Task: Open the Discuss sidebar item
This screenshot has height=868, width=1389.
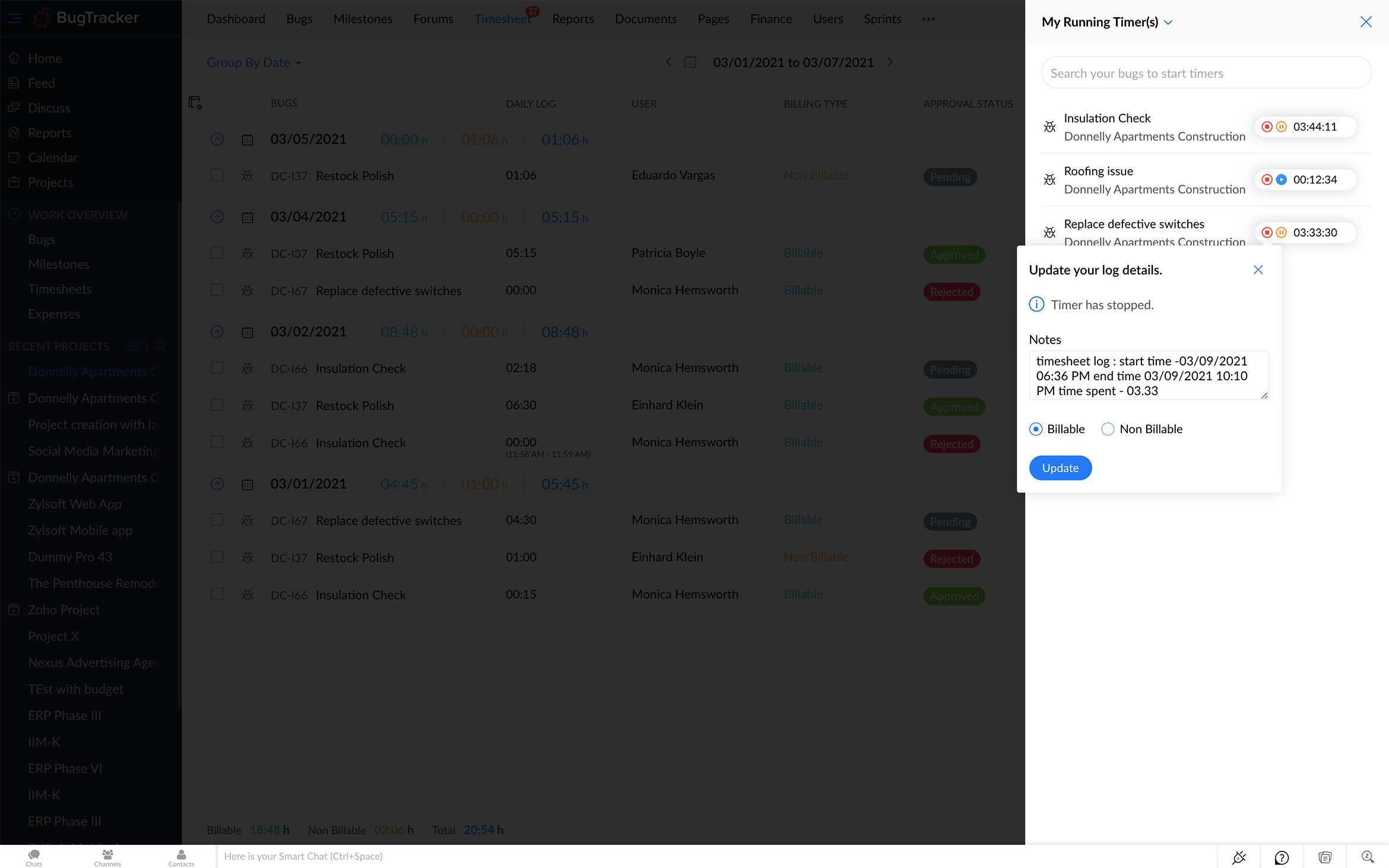Action: (x=49, y=108)
